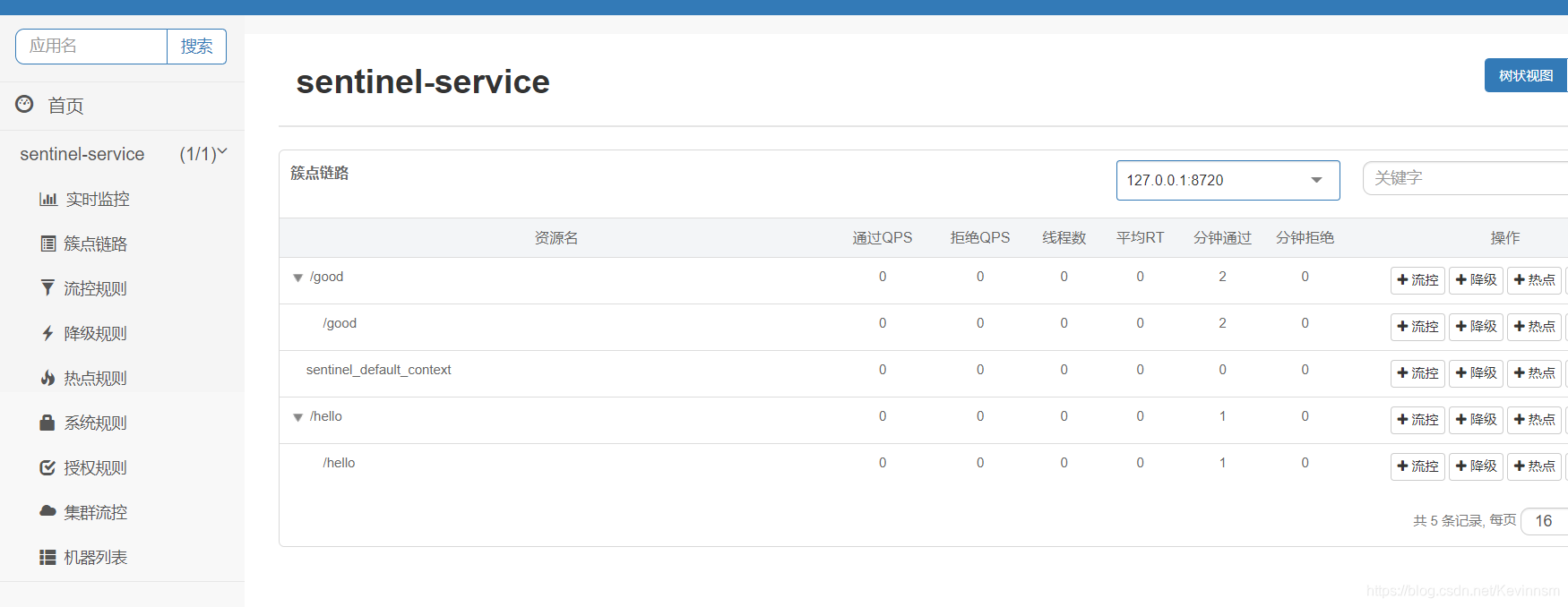Collapse the /hello parent row triangle
Screen dimensions: 1568x607
pyautogui.click(x=298, y=417)
